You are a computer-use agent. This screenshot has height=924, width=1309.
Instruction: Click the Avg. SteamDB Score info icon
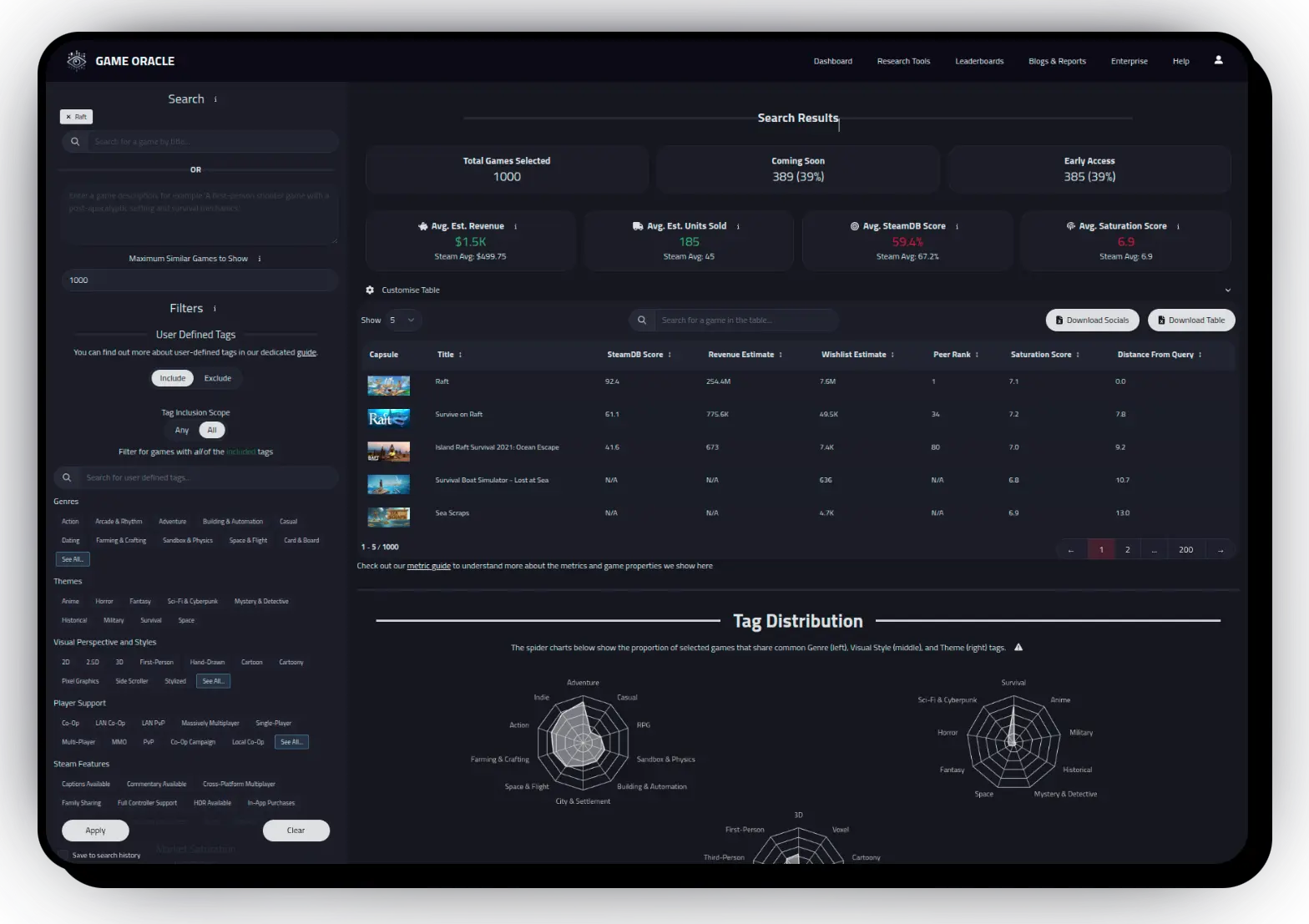(x=957, y=226)
